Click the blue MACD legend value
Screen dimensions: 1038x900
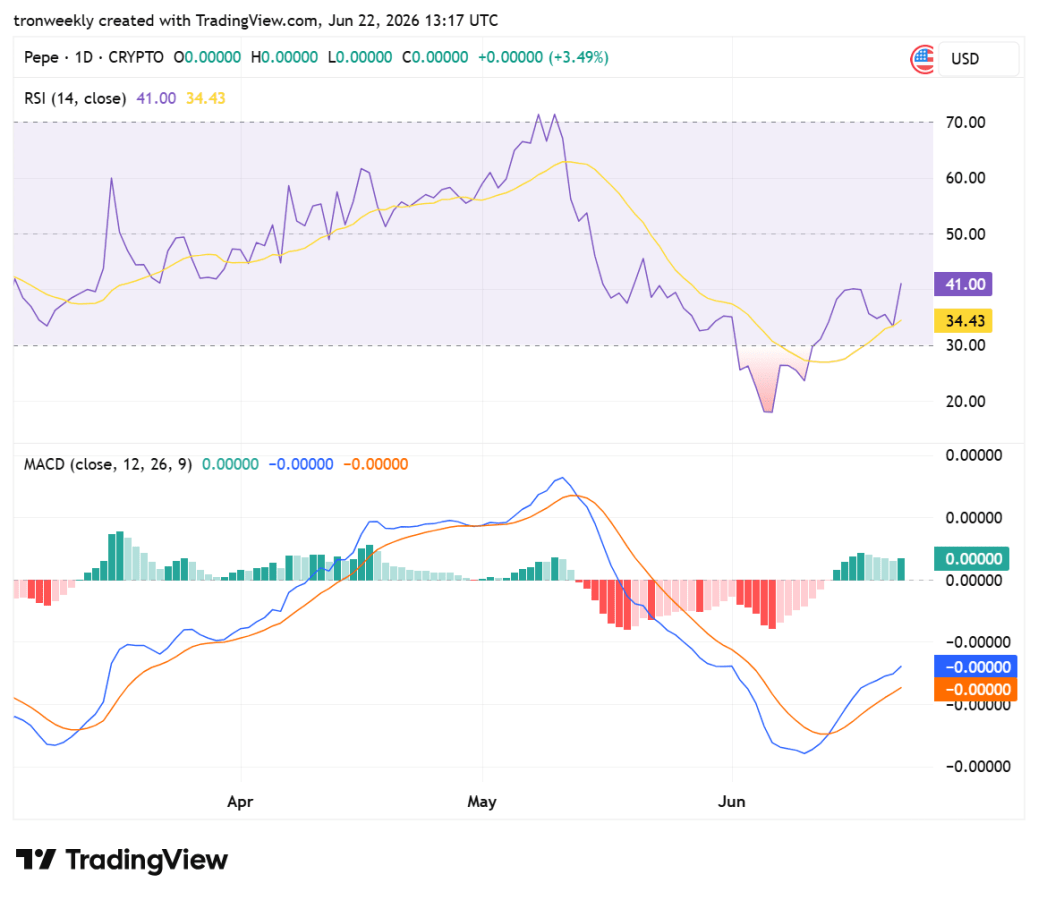pyautogui.click(x=301, y=465)
